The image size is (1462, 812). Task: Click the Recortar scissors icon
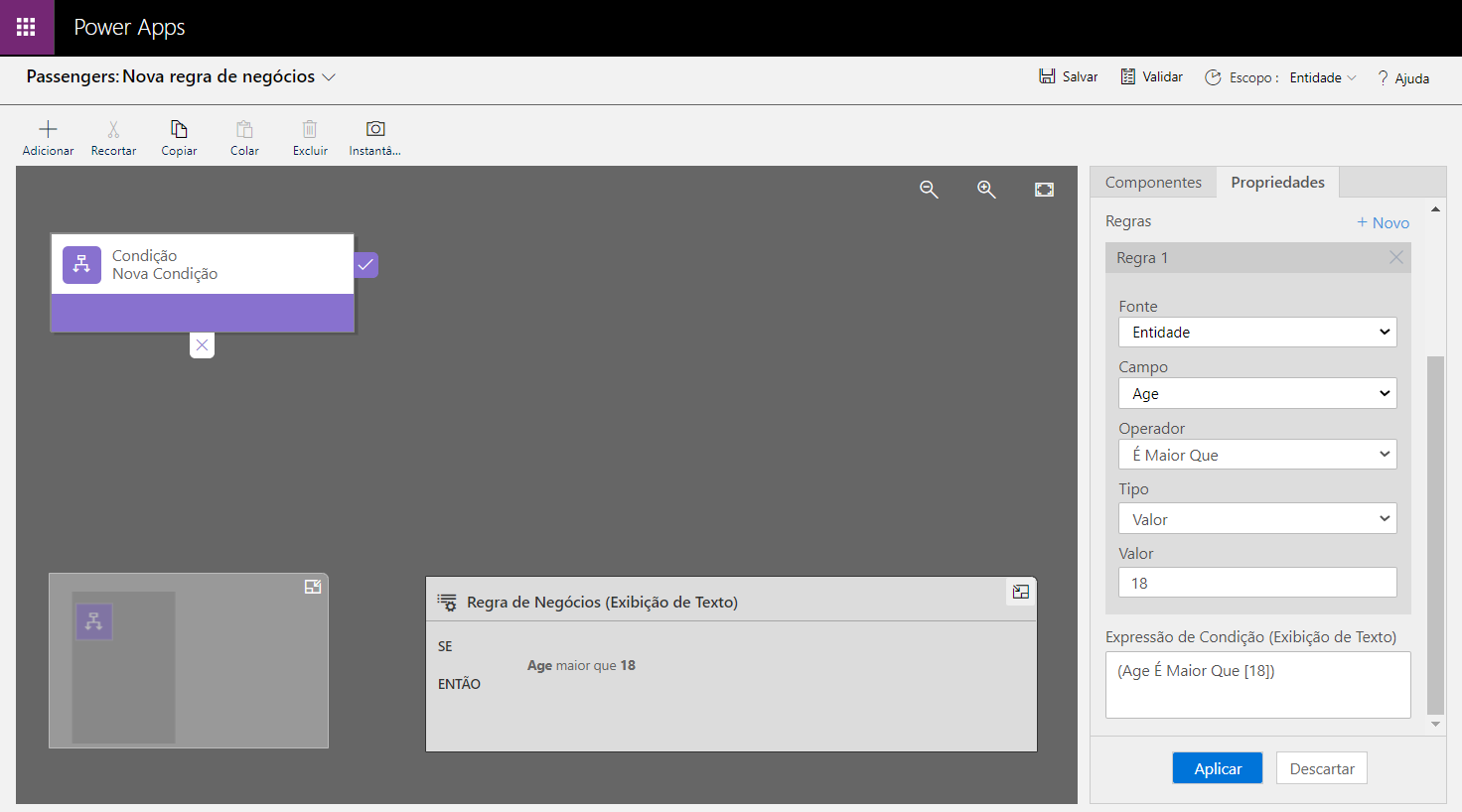tap(113, 129)
